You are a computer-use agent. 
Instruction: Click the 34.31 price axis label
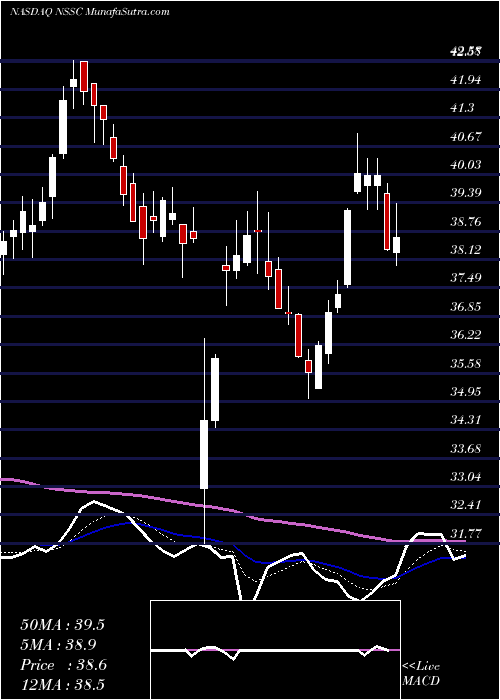(466, 420)
